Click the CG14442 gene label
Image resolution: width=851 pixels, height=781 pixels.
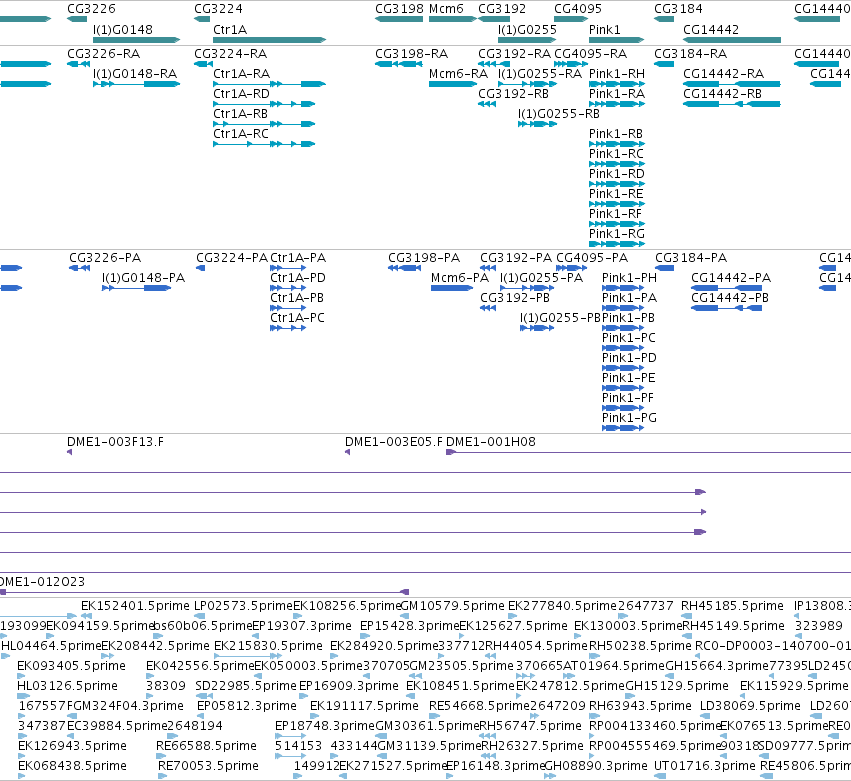coord(711,29)
